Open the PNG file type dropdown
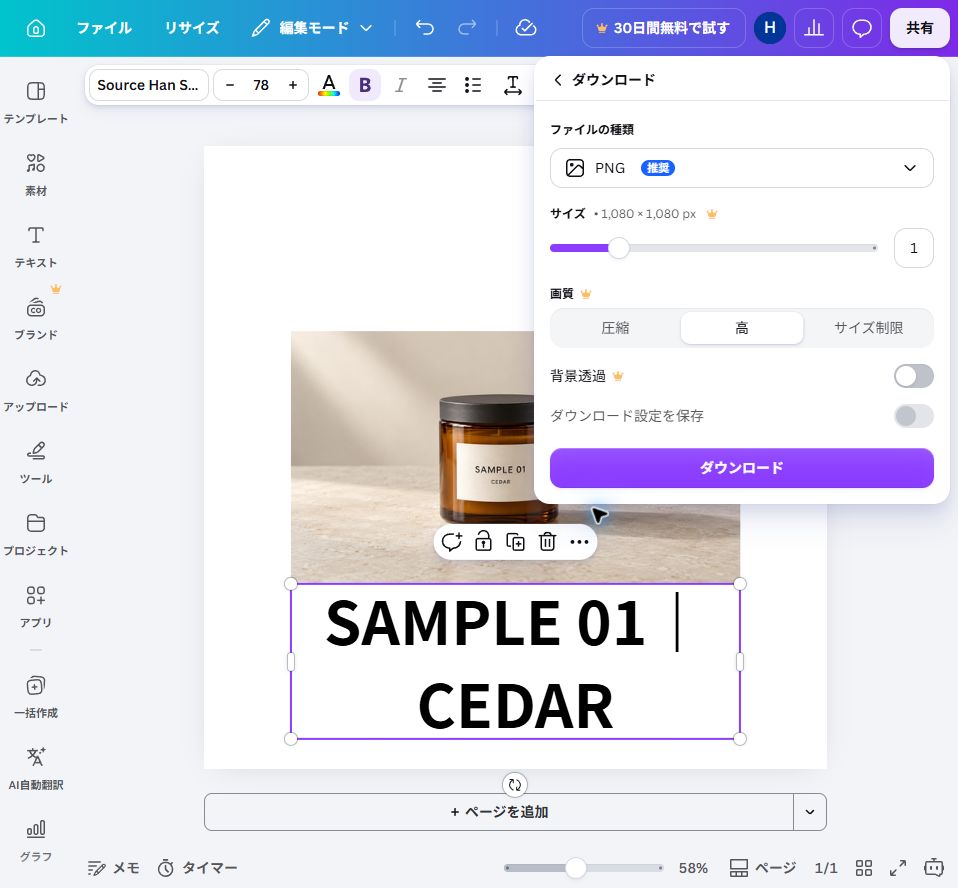958x888 pixels. pos(741,168)
